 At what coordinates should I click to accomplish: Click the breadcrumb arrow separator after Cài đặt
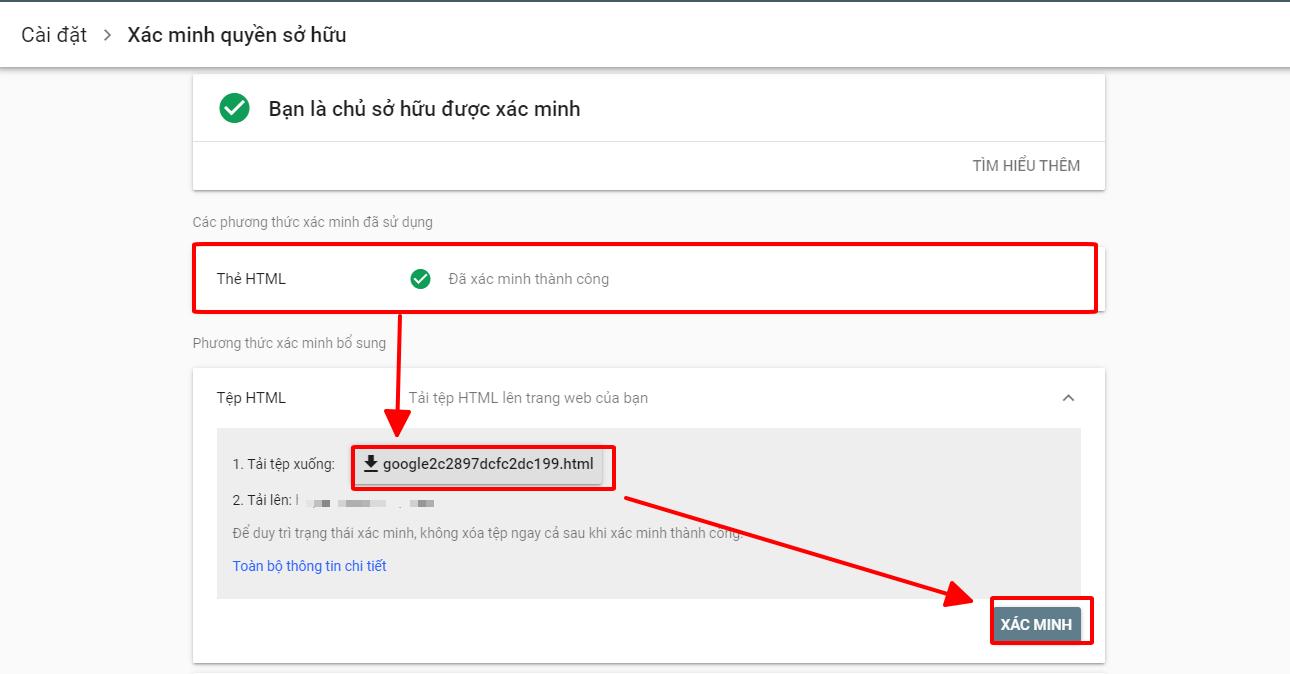(107, 35)
